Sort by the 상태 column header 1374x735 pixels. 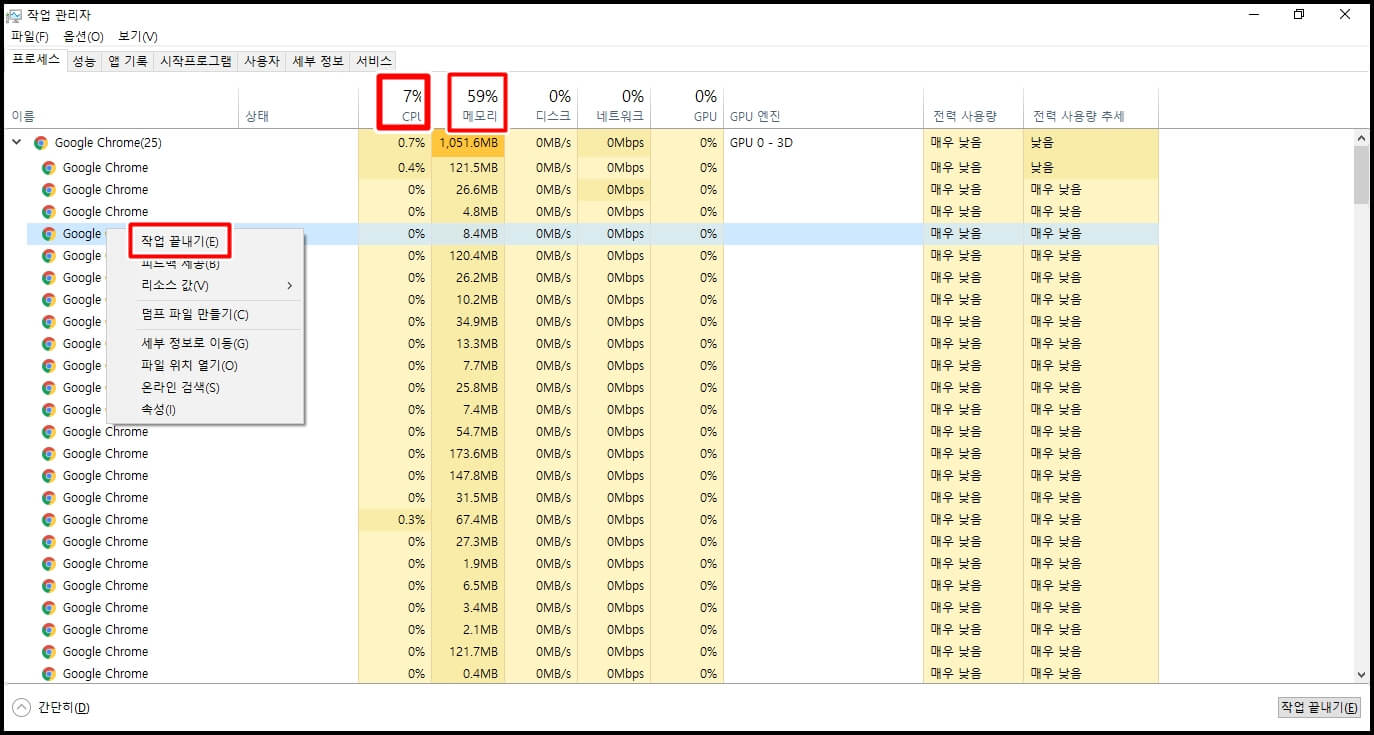298,107
